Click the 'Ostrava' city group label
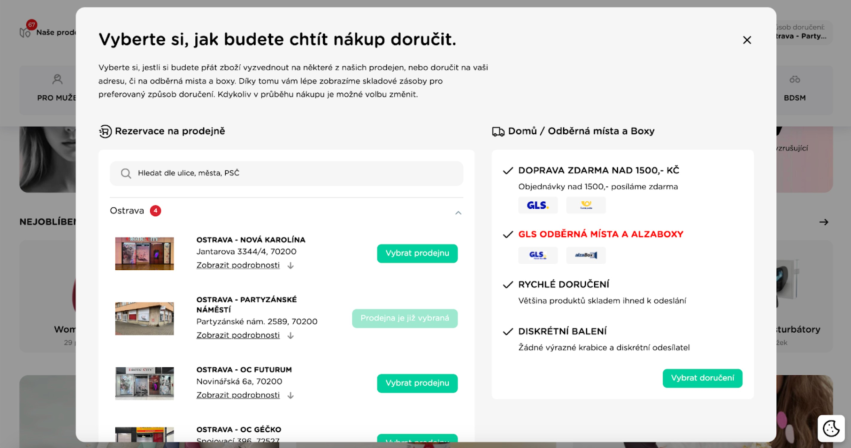Image resolution: width=851 pixels, height=448 pixels. (127, 211)
